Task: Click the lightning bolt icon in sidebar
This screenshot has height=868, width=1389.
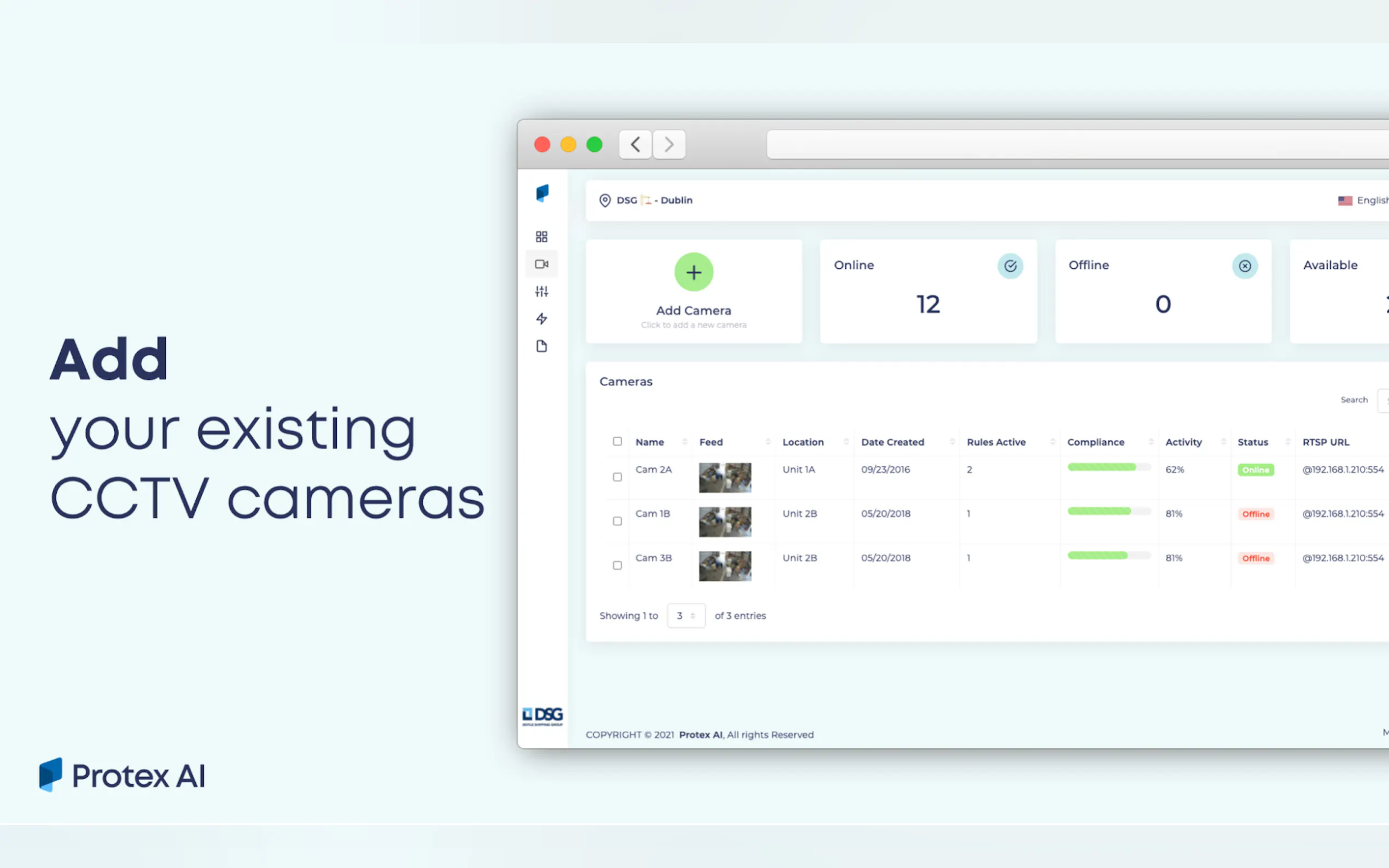Action: pyautogui.click(x=541, y=319)
